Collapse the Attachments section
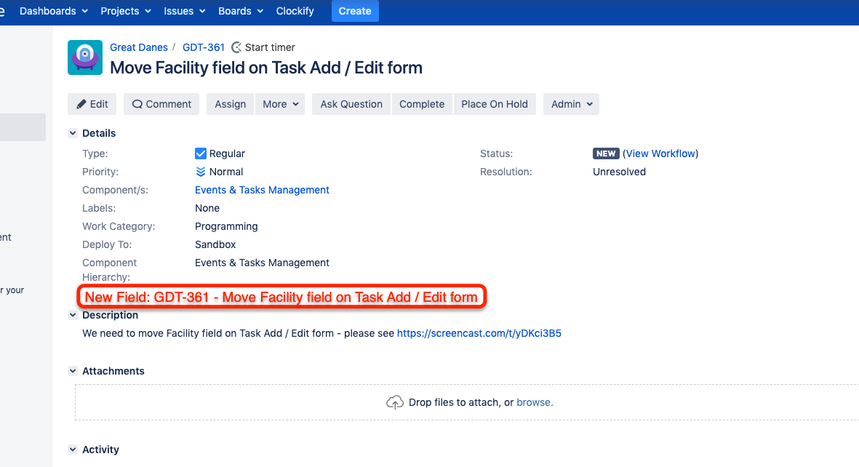The height and width of the screenshot is (467, 859). coord(72,371)
